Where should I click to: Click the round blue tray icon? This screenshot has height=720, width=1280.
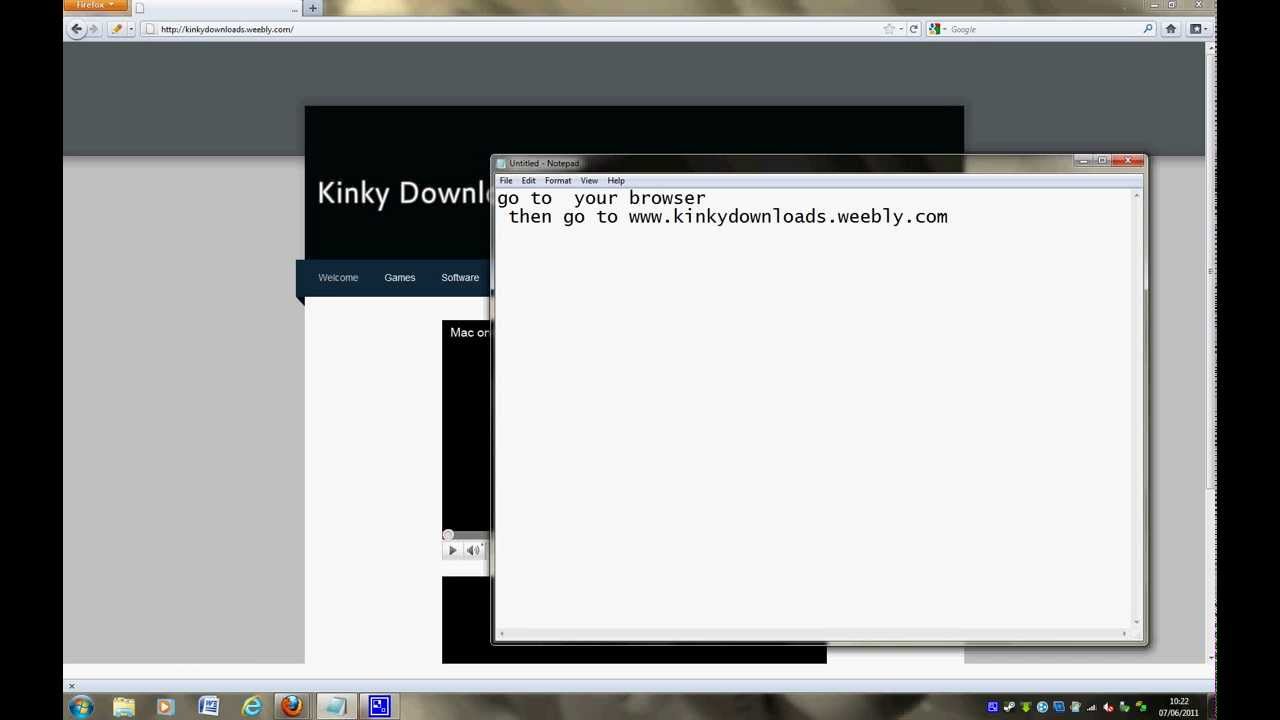point(1042,707)
